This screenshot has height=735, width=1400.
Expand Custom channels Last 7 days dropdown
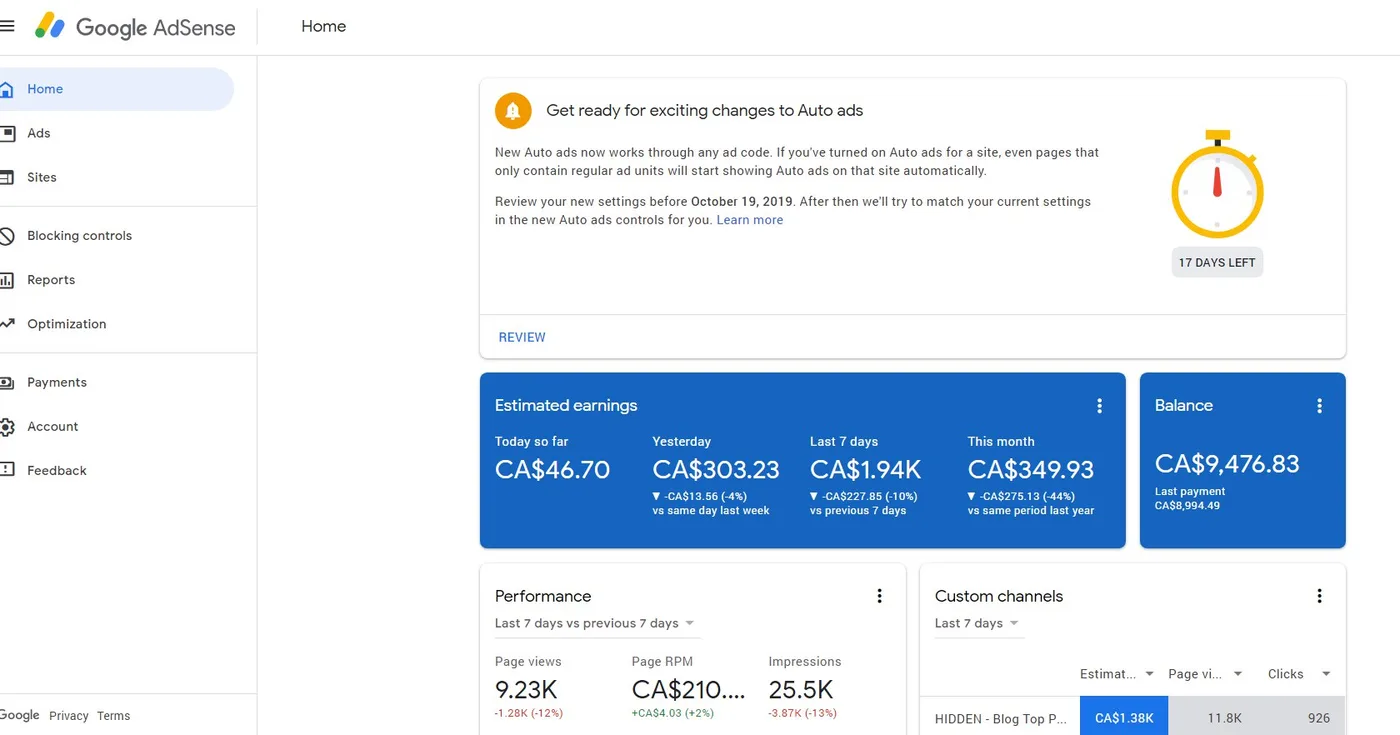click(x=978, y=624)
